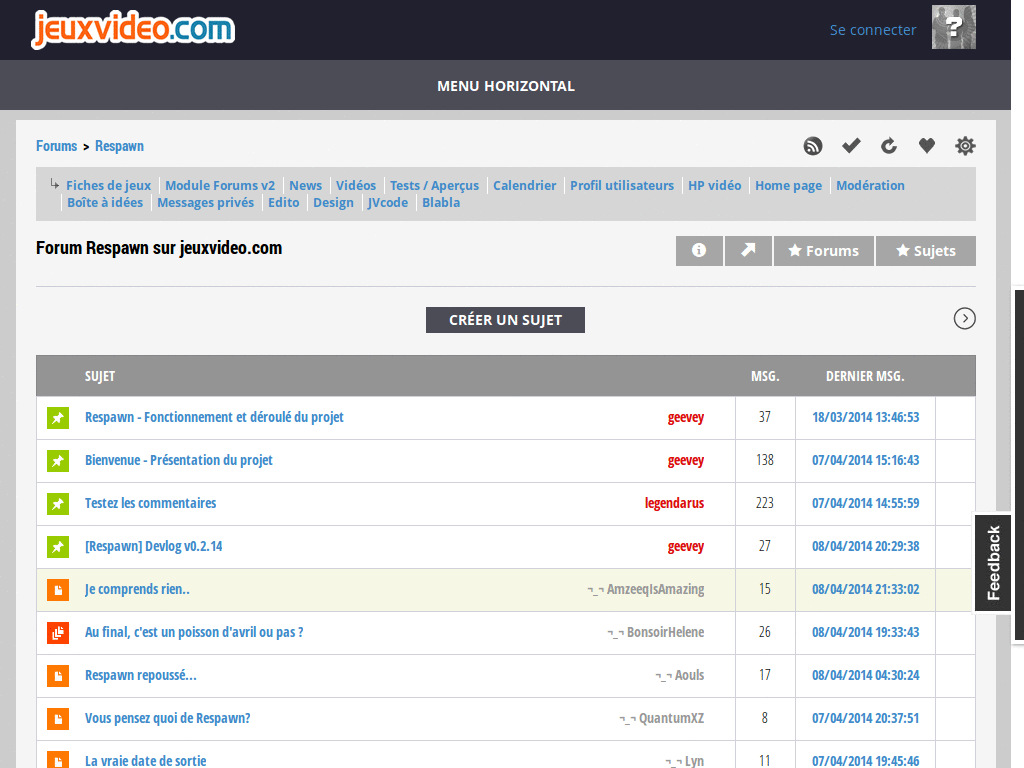
Task: Click the CRÉER UN SUJET button
Action: 505,320
